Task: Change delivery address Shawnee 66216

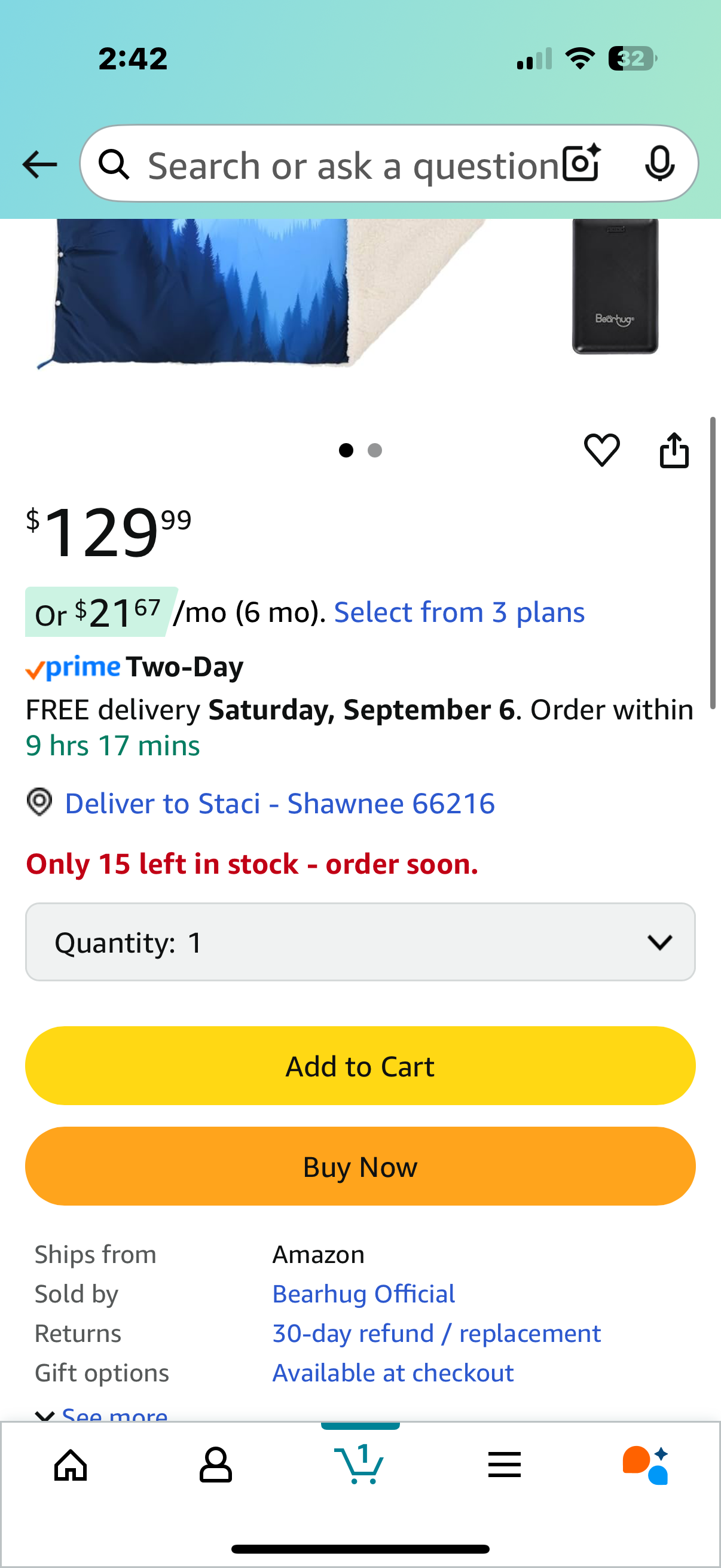Action: 280,803
